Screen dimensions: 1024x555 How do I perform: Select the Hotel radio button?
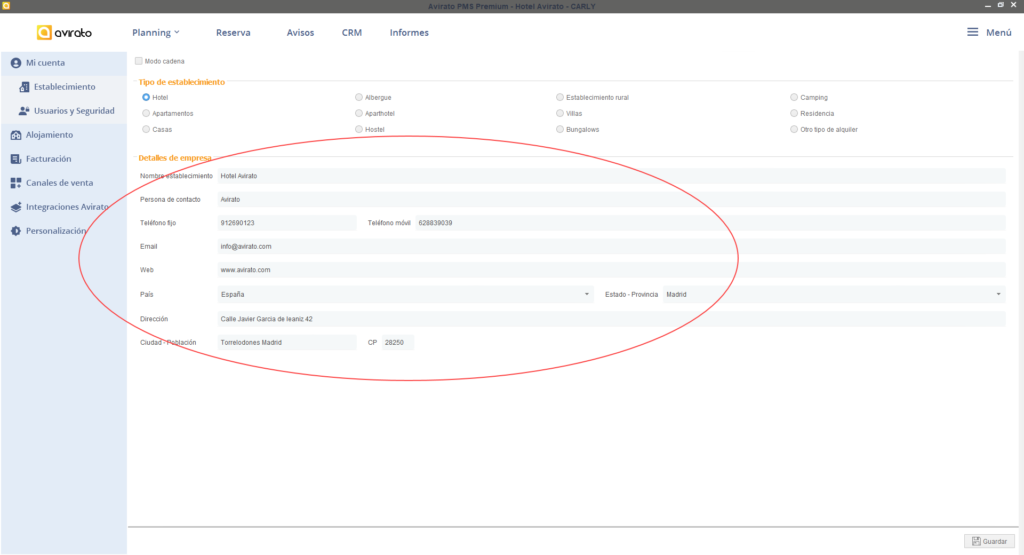point(146,97)
